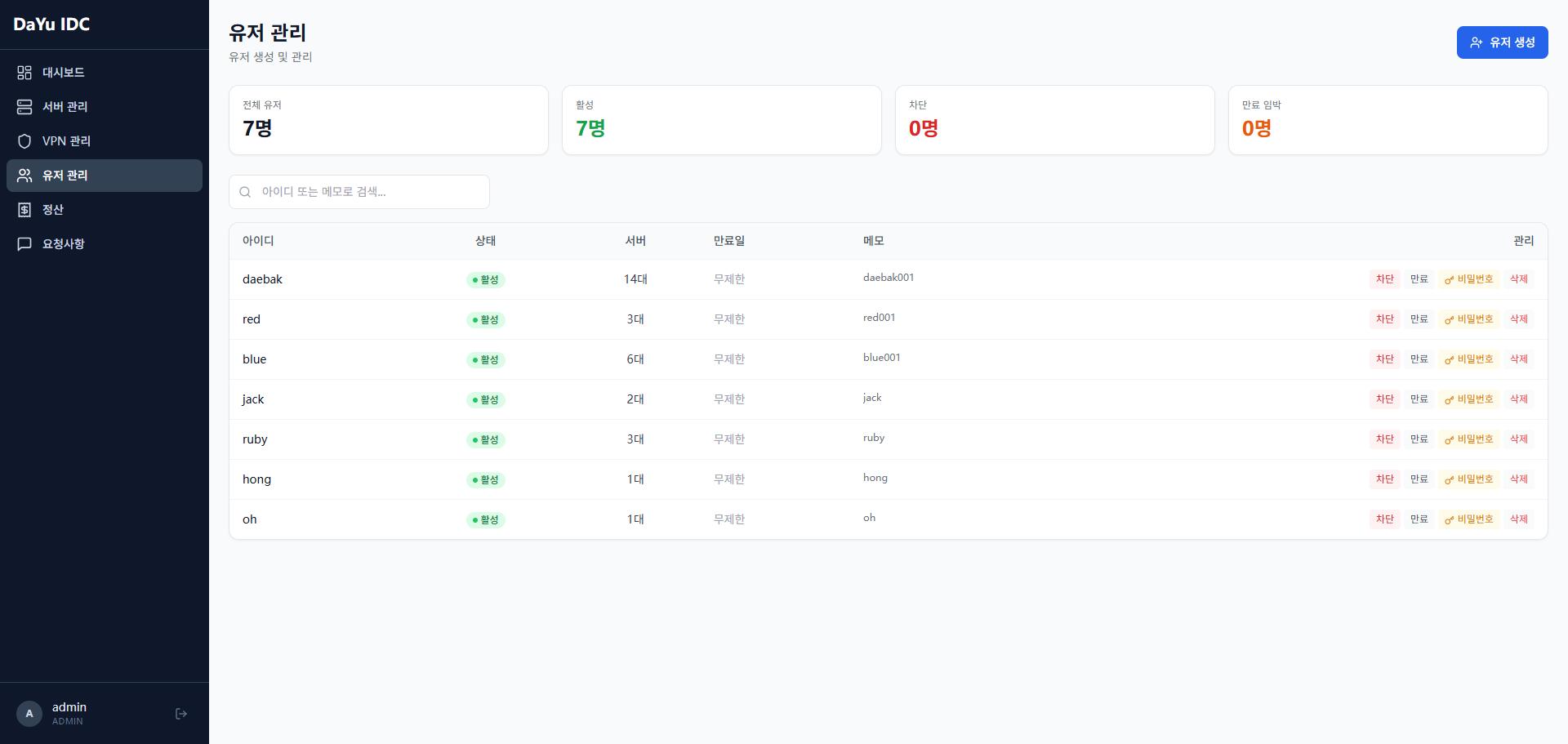Viewport: 1568px width, 744px height.
Task: Open the 서버 관리 menu item
Action: (65, 107)
